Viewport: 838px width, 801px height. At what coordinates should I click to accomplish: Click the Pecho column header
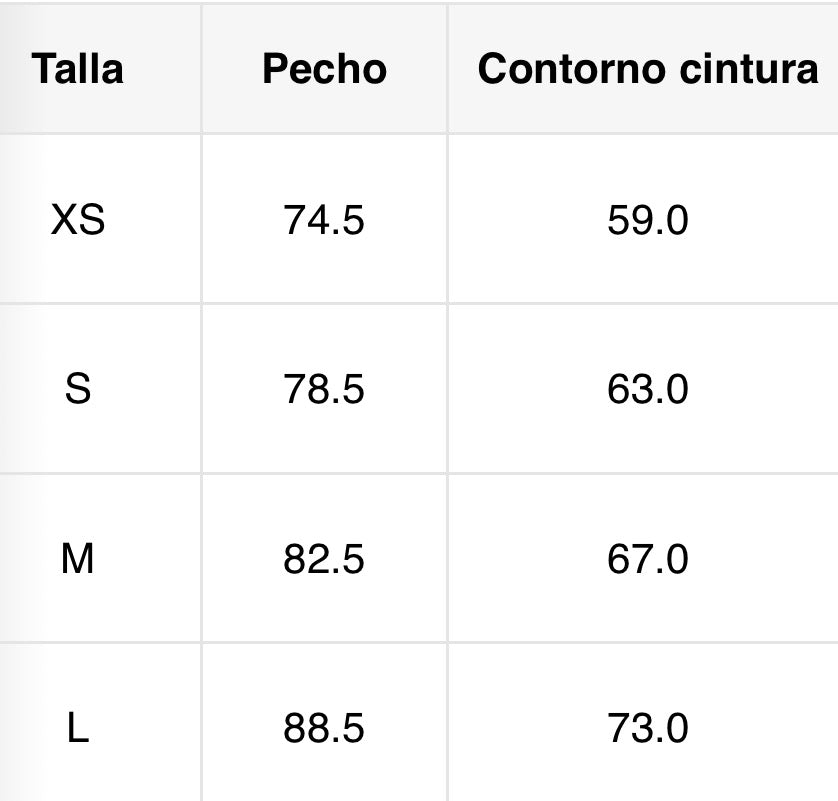click(324, 69)
